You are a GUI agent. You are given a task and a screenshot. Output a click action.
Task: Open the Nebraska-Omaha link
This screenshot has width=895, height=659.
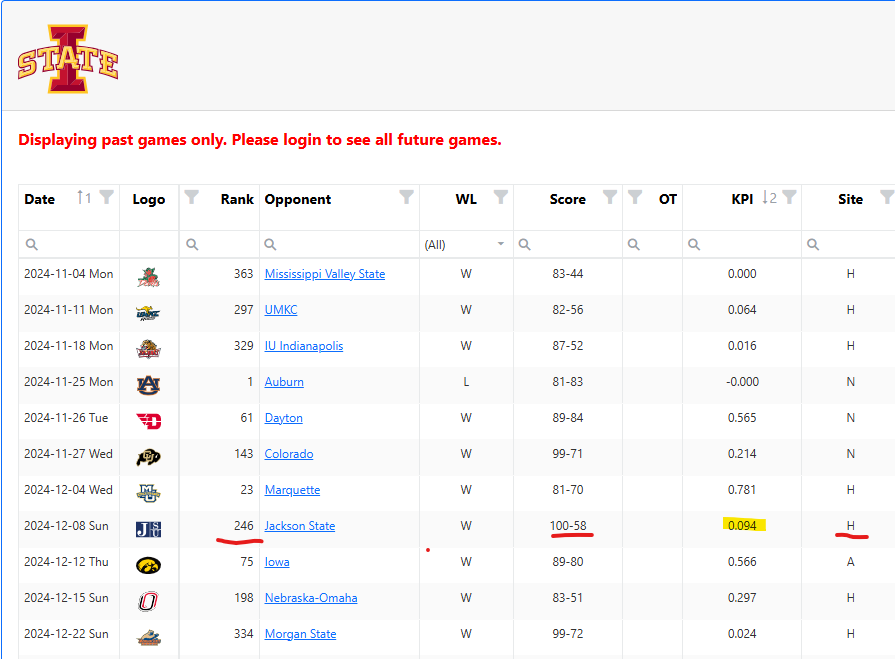(x=311, y=597)
